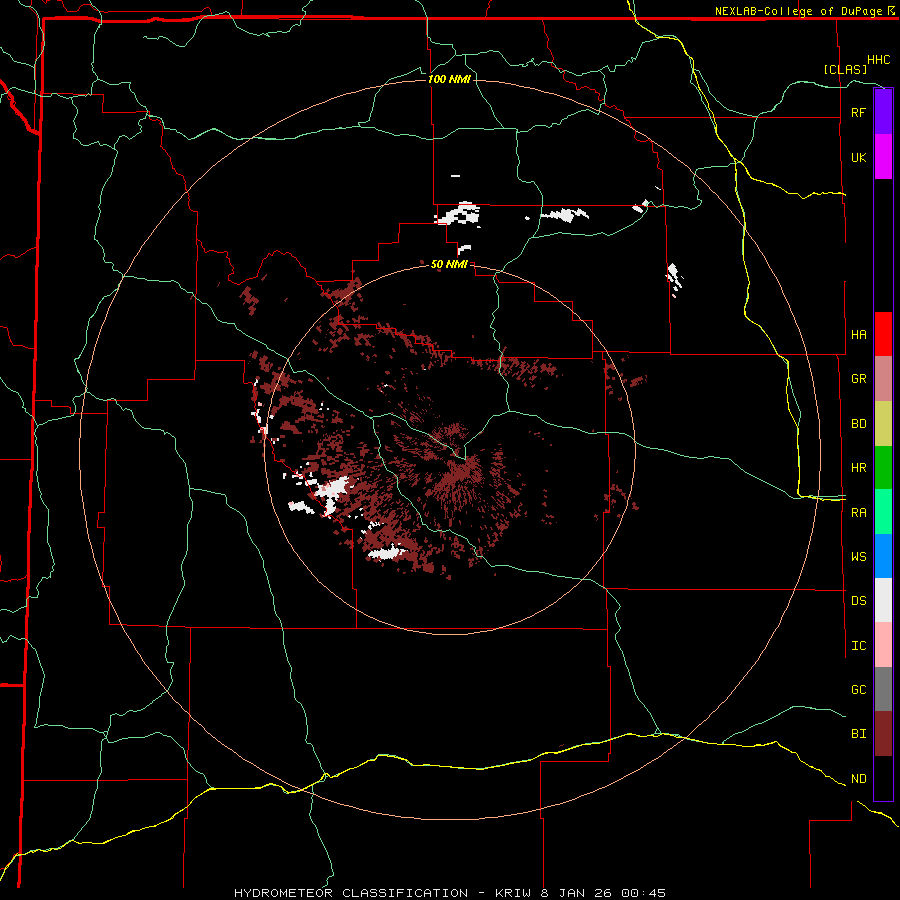This screenshot has width=900, height=900.
Task: Click the BI brown legend swatch
Action: click(883, 734)
